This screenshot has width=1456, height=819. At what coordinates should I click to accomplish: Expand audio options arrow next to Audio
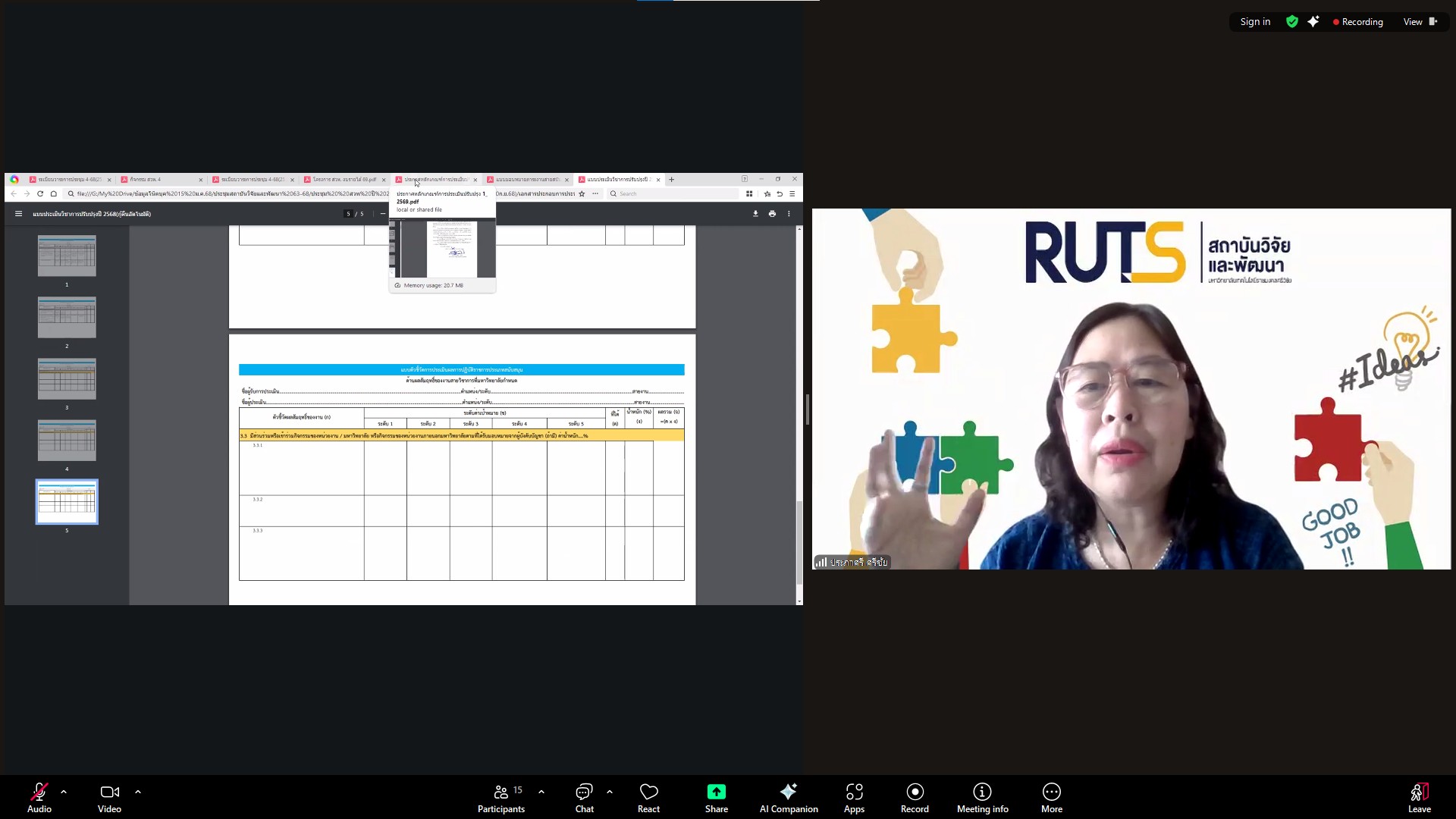(64, 792)
